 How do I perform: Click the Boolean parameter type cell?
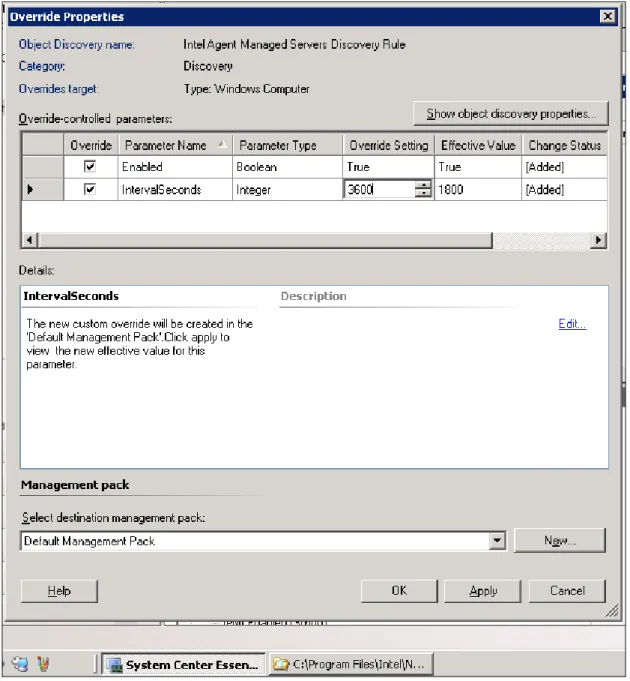[287, 167]
